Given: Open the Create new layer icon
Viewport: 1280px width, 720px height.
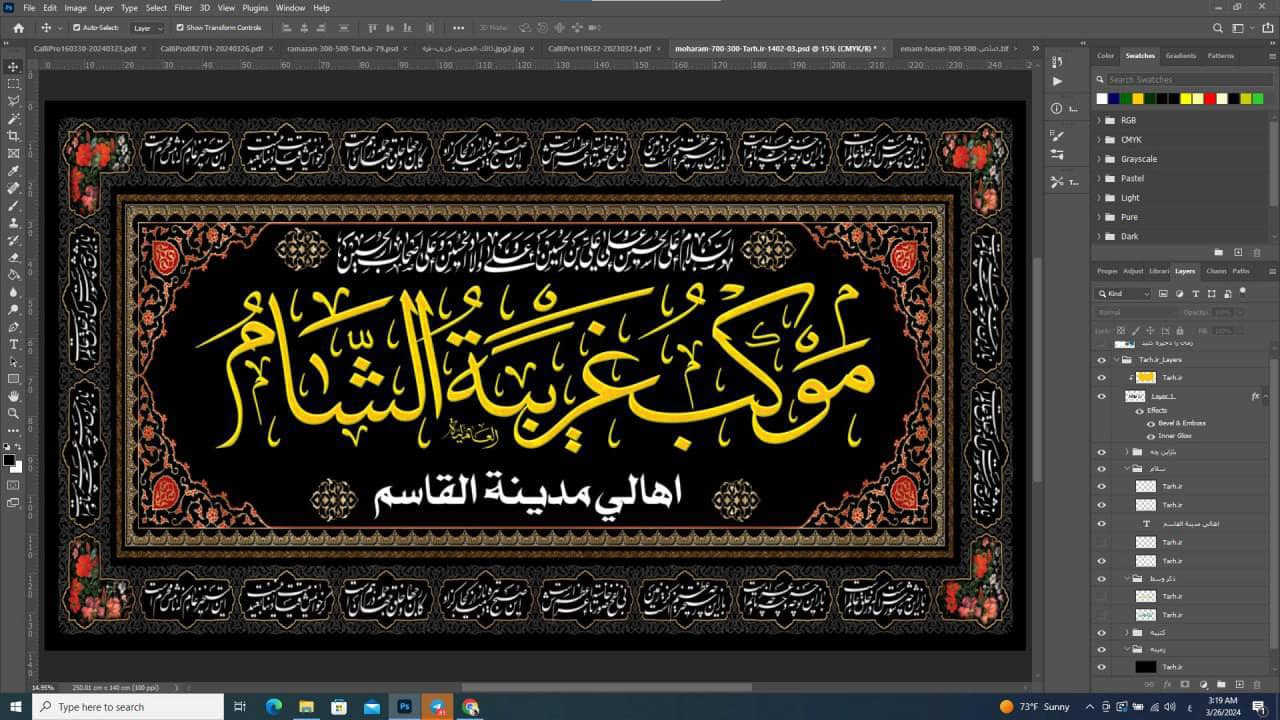Looking at the screenshot, I should click(x=1240, y=685).
